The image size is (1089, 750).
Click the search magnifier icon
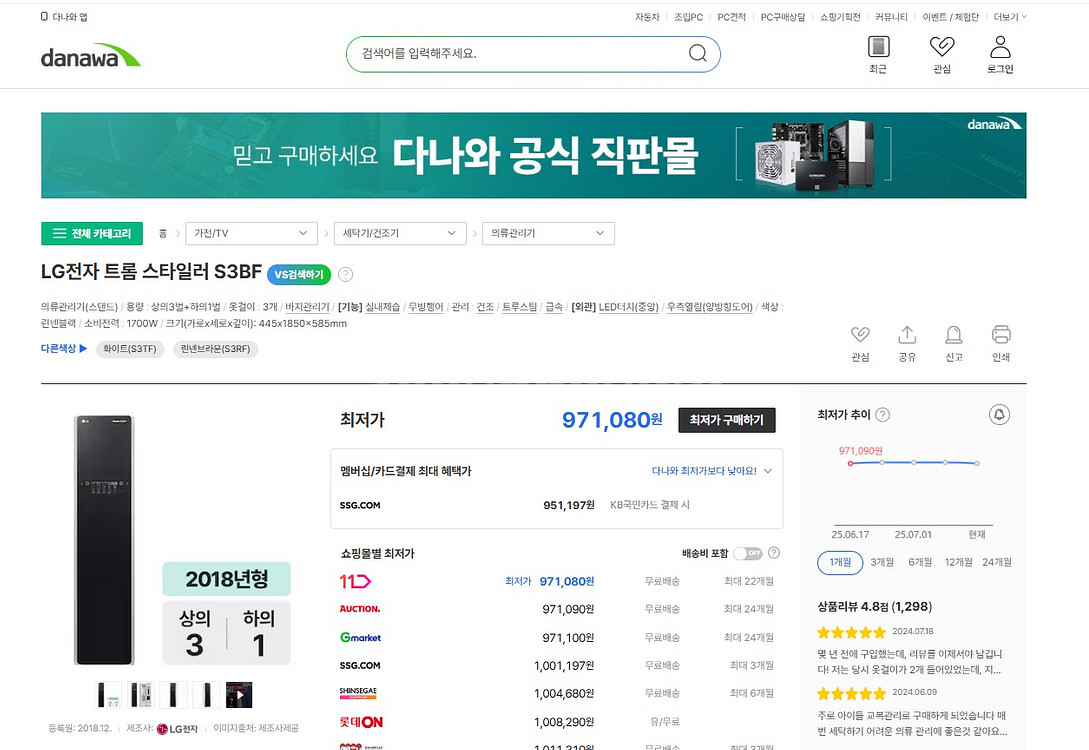coord(697,53)
